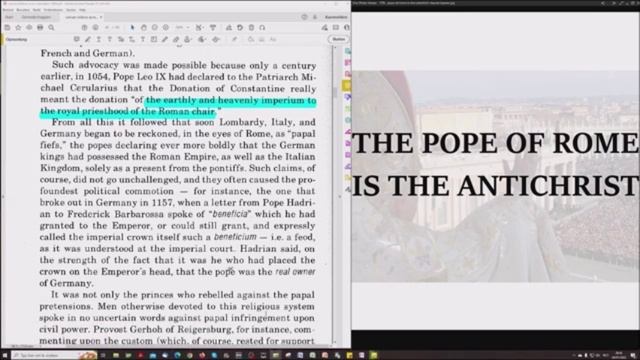Save the PDF with the save icon

[7, 27]
